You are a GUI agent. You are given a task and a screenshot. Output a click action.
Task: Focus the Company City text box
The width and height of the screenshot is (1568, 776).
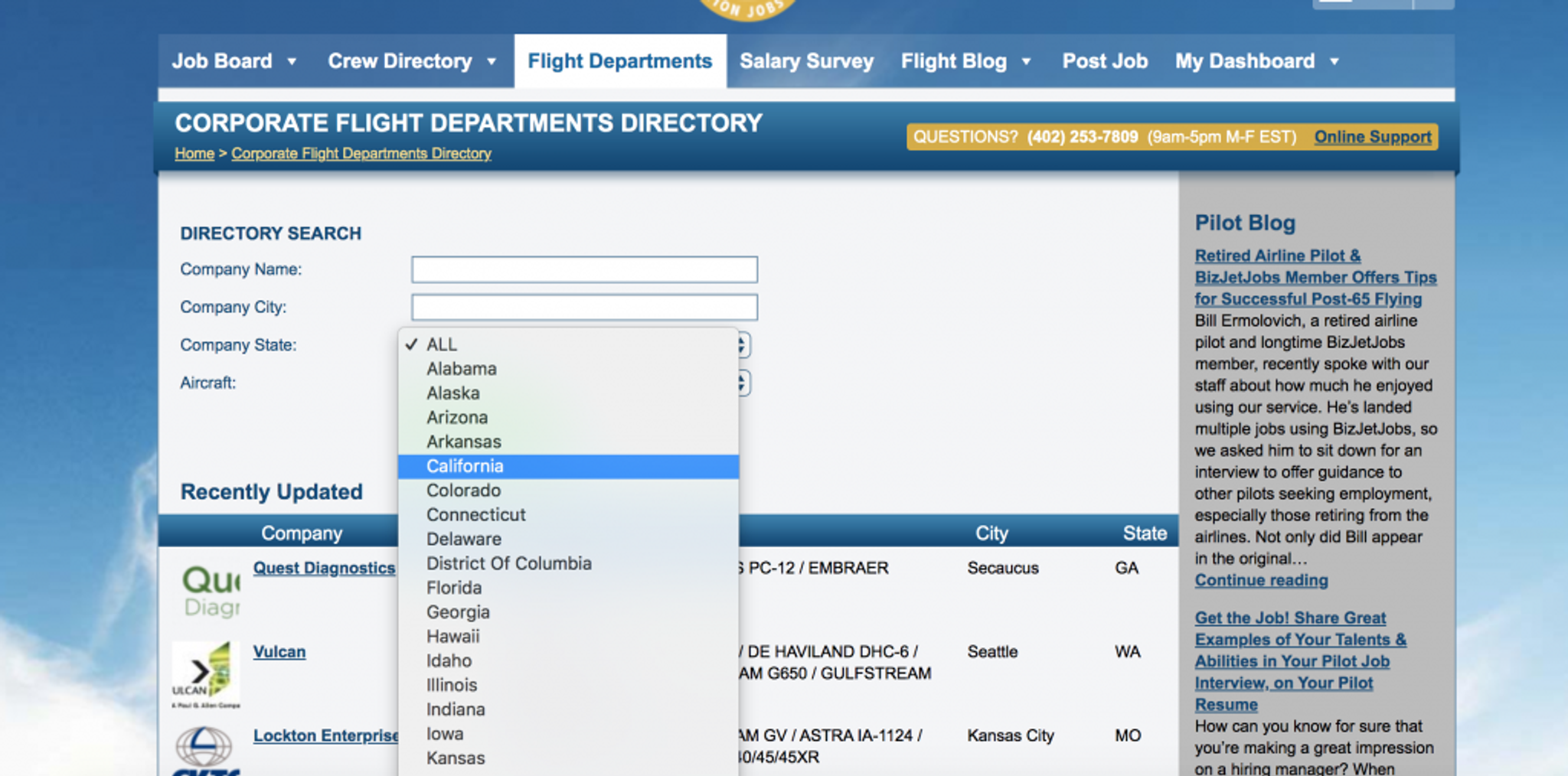[584, 307]
